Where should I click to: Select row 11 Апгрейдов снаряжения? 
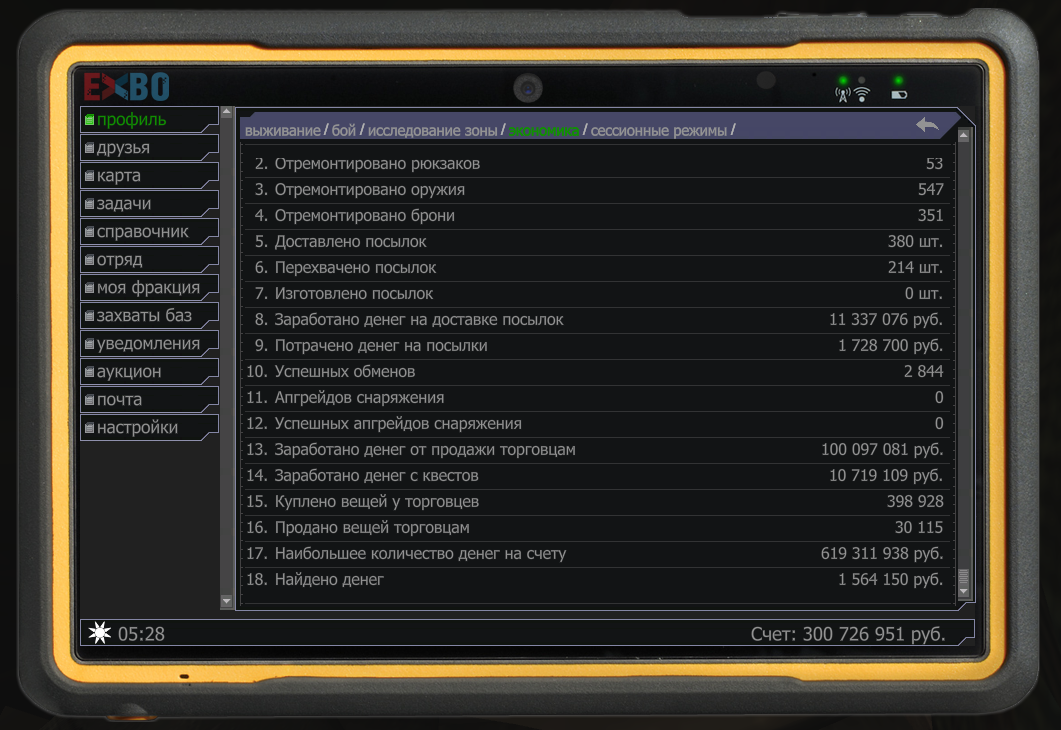pos(596,398)
